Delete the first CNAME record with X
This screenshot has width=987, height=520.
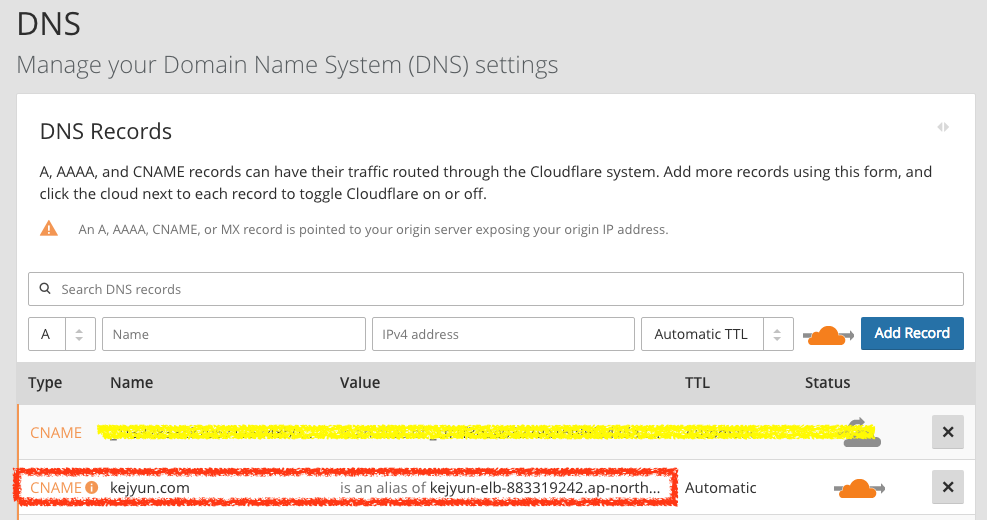click(x=948, y=433)
